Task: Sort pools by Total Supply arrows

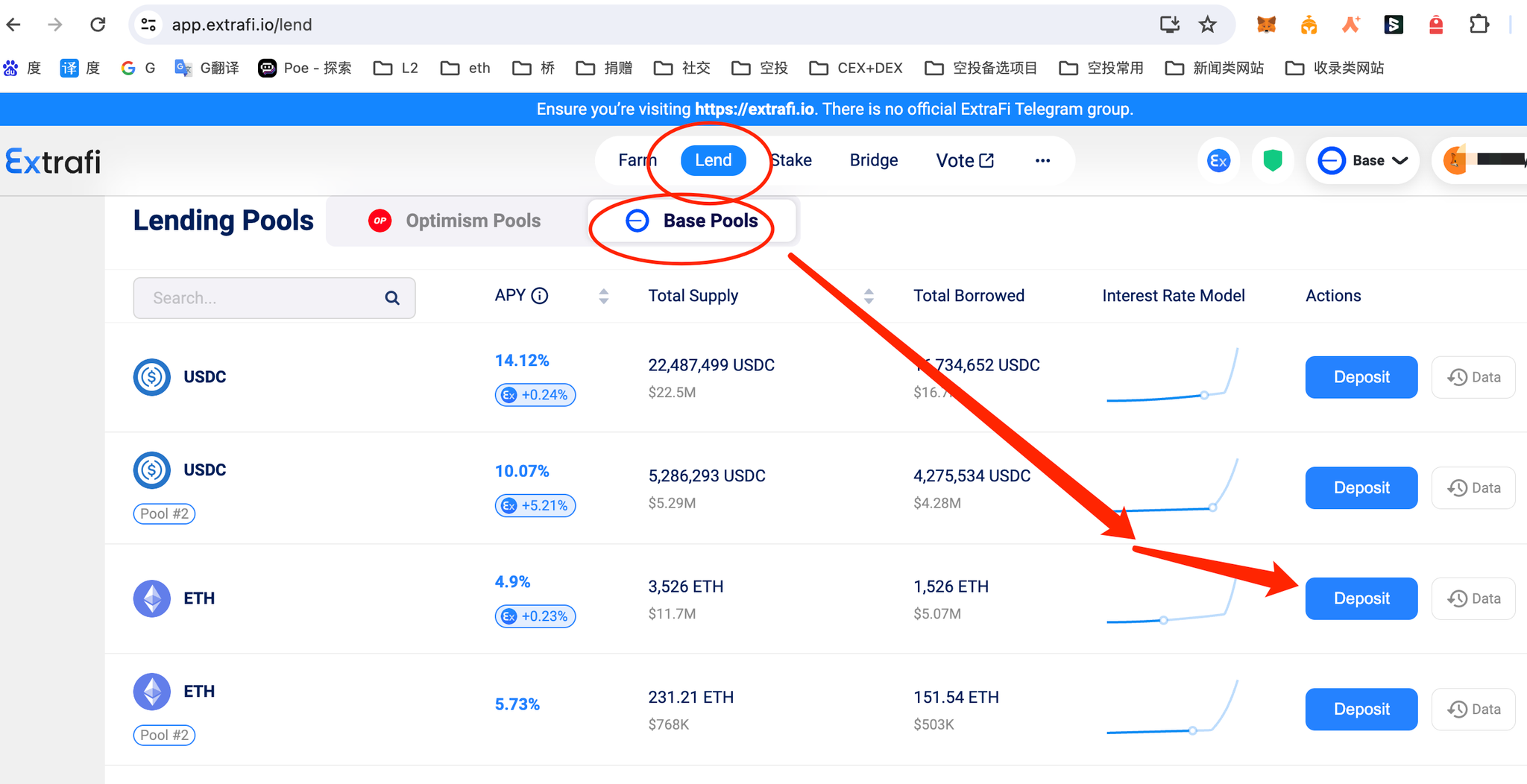Action: tap(869, 296)
